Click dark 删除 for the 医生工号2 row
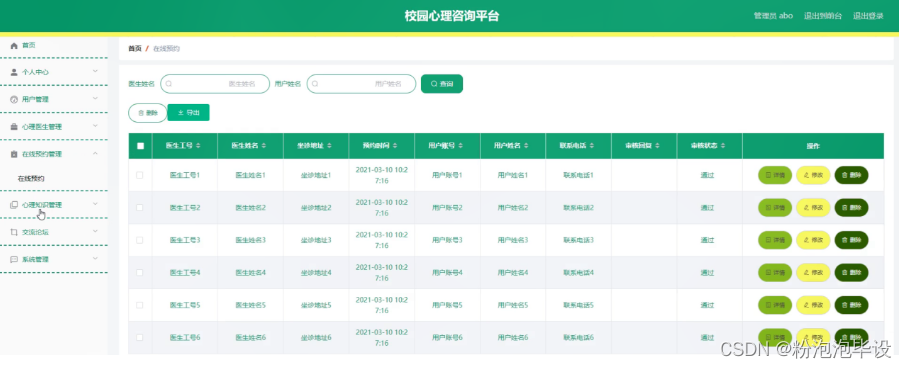The height and width of the screenshot is (368, 907). [851, 207]
